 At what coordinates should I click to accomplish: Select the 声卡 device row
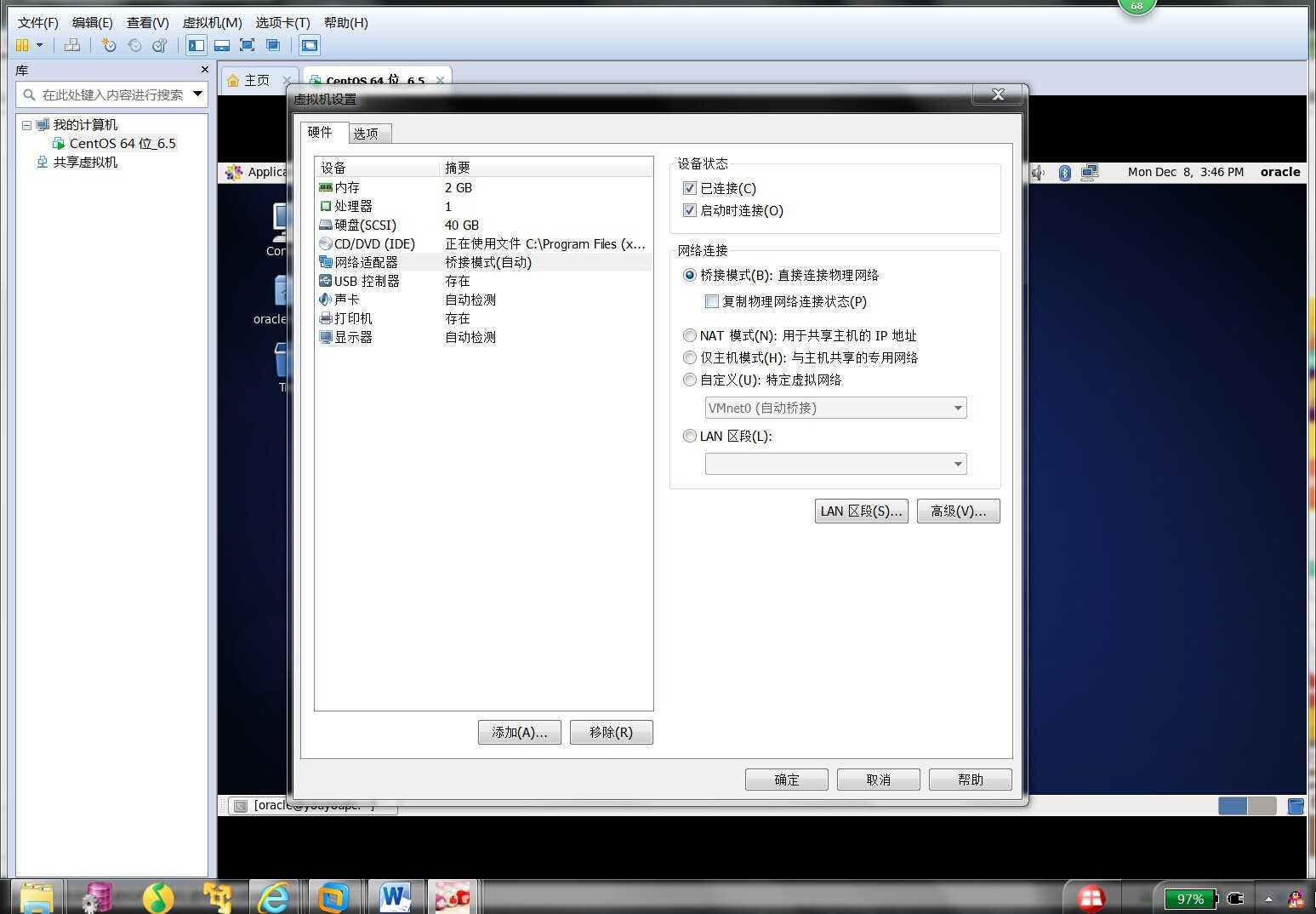pyautogui.click(x=483, y=300)
